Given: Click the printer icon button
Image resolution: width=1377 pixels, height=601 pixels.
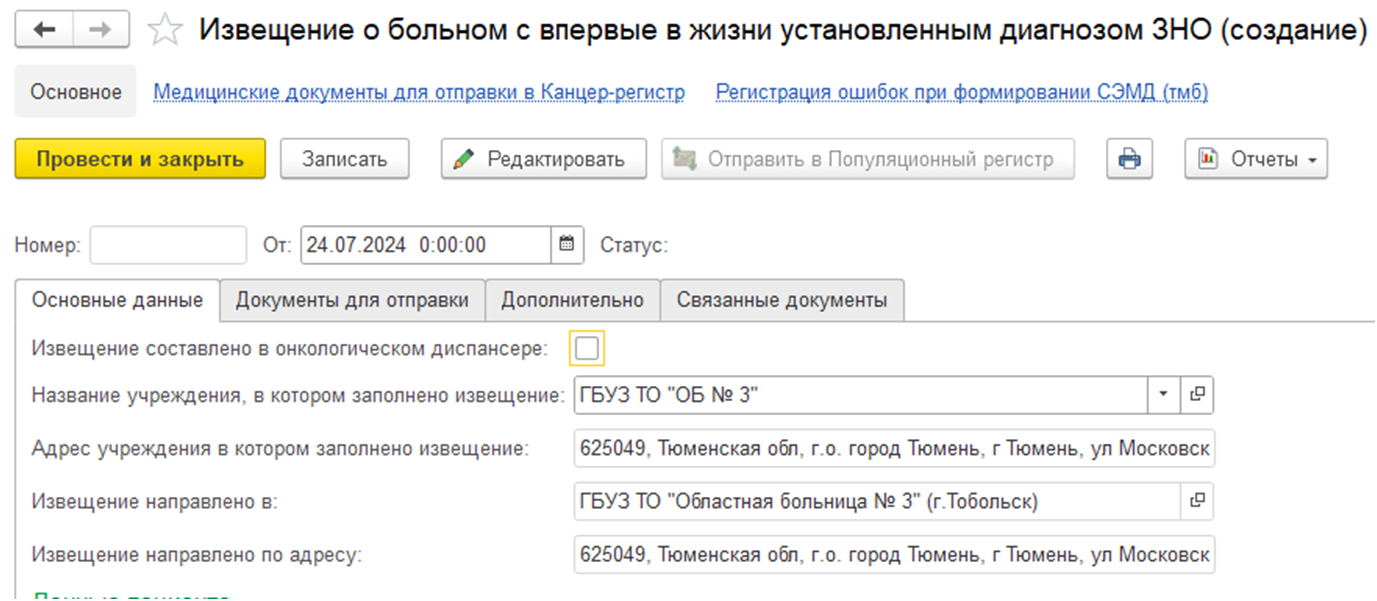Looking at the screenshot, I should pos(1130,159).
